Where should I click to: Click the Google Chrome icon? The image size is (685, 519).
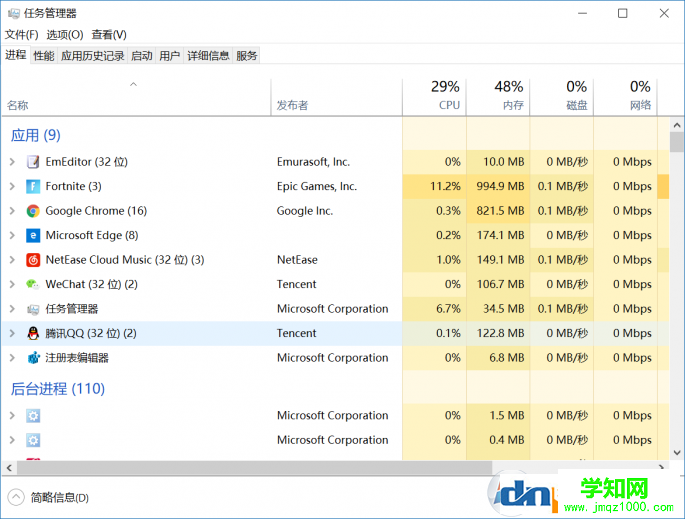pos(33,211)
